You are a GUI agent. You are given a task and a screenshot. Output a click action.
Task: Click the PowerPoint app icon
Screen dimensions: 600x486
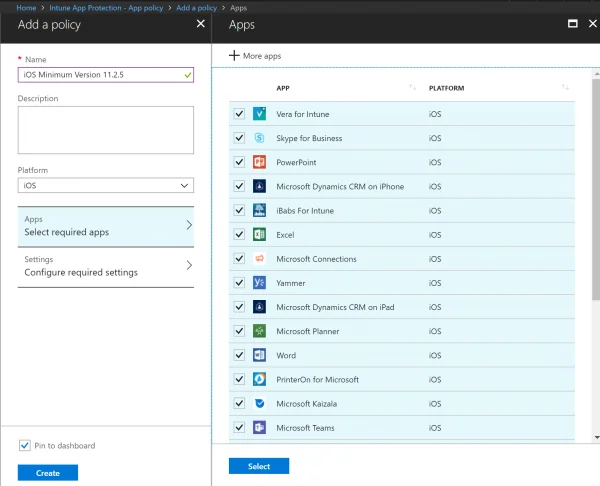pos(259,162)
